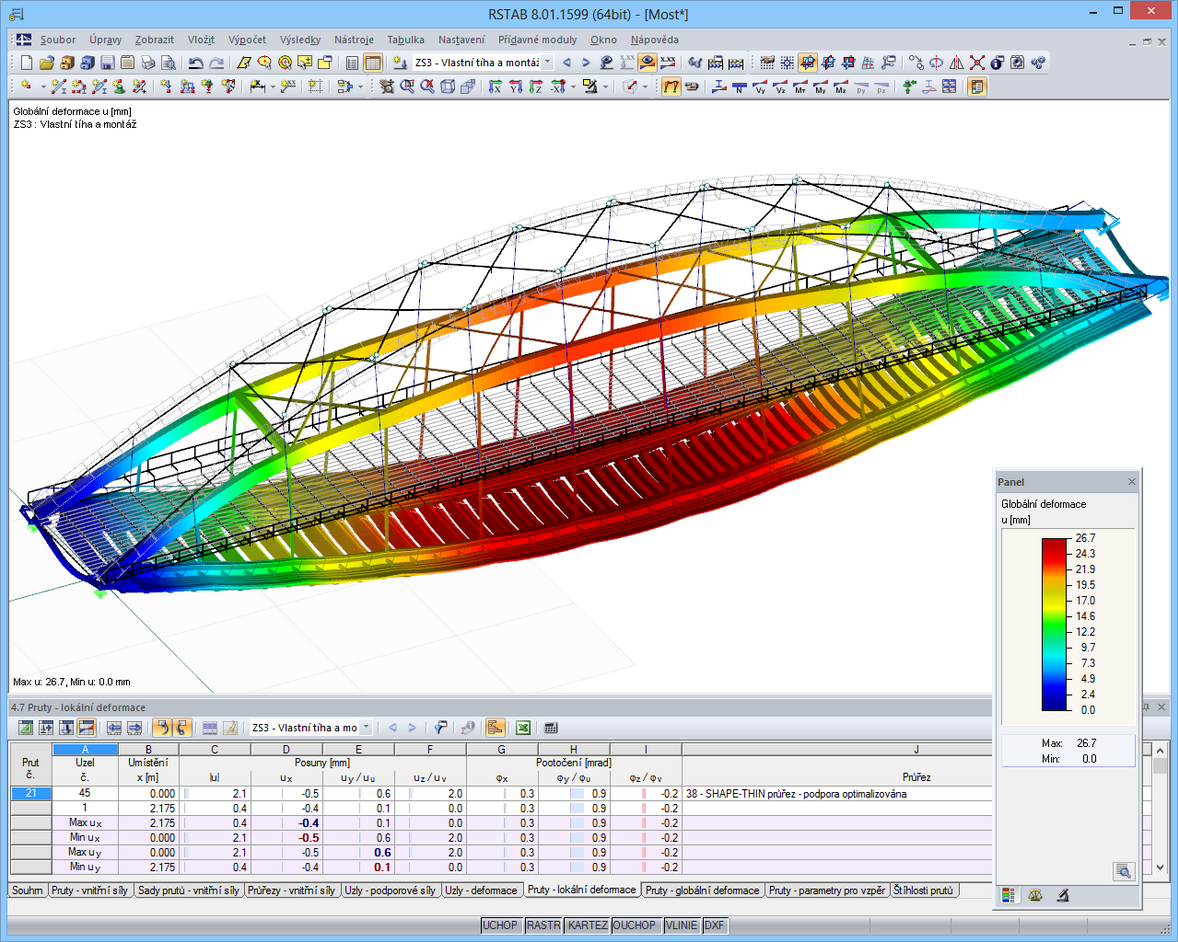Show axial force N diagram icon
The height and width of the screenshot is (942, 1178).
739,86
